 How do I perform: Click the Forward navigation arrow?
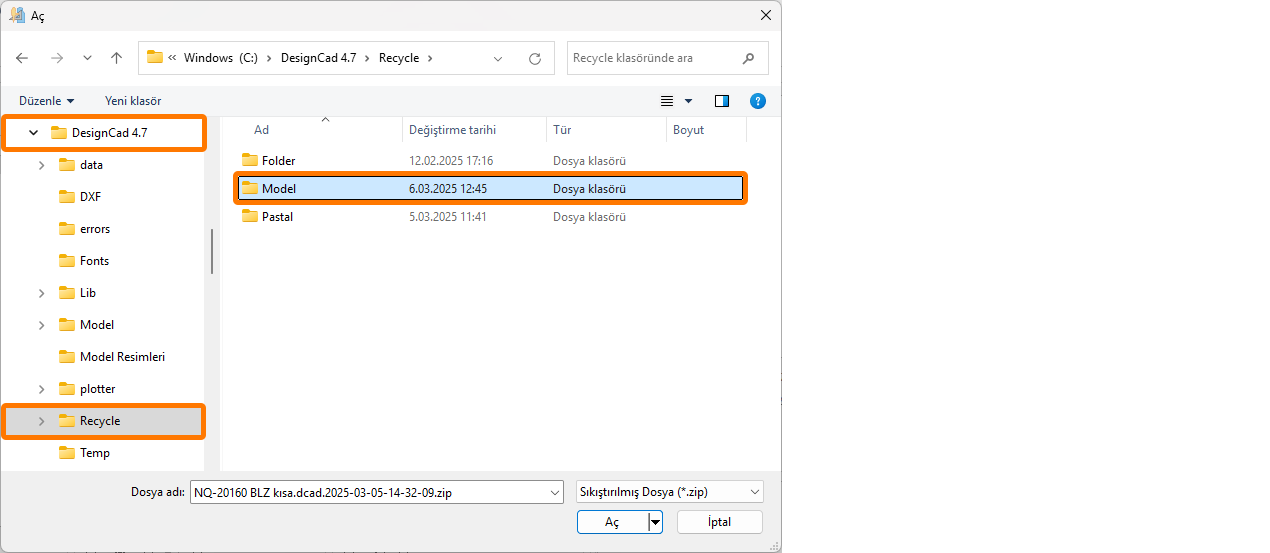[x=57, y=58]
